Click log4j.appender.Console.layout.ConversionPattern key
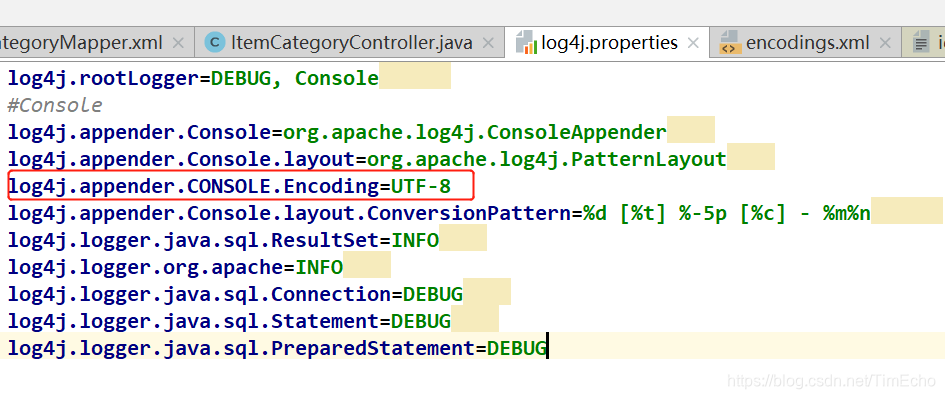The width and height of the screenshot is (945, 399). click(289, 213)
